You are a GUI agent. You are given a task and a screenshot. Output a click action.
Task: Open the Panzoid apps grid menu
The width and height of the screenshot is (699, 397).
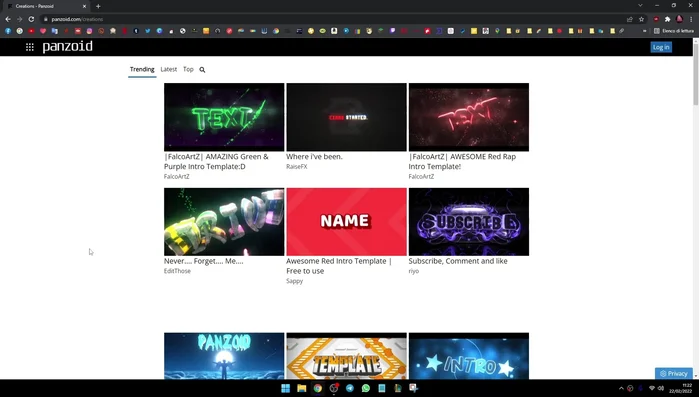[30, 47]
